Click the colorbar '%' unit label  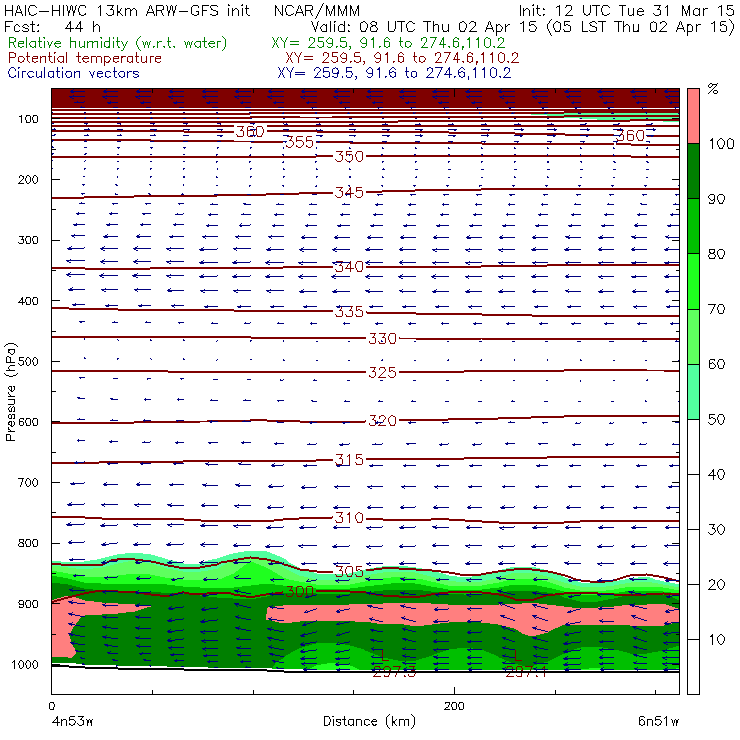click(x=713, y=89)
